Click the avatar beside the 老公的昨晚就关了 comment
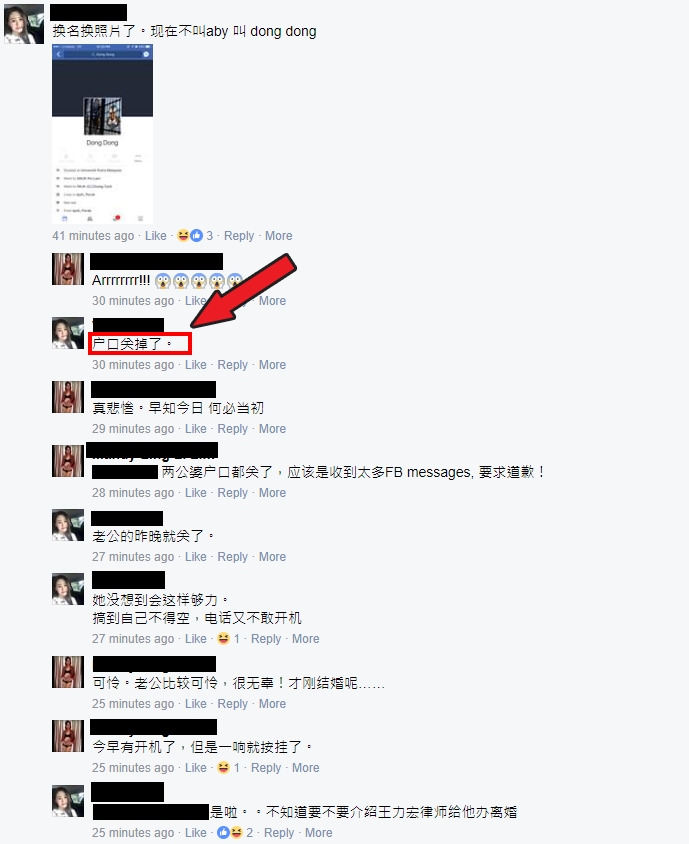Viewport: 689px width, 844px height. click(x=68, y=525)
